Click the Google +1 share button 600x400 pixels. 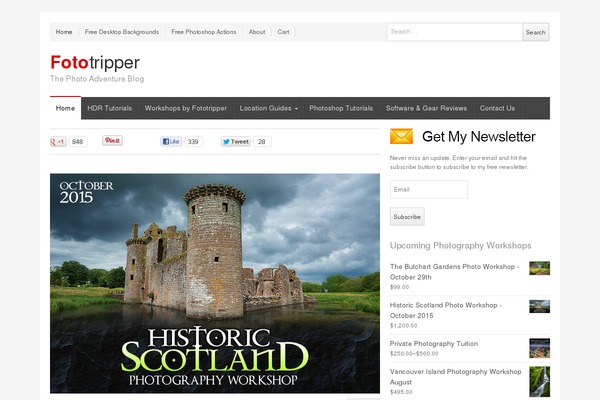pos(58,142)
